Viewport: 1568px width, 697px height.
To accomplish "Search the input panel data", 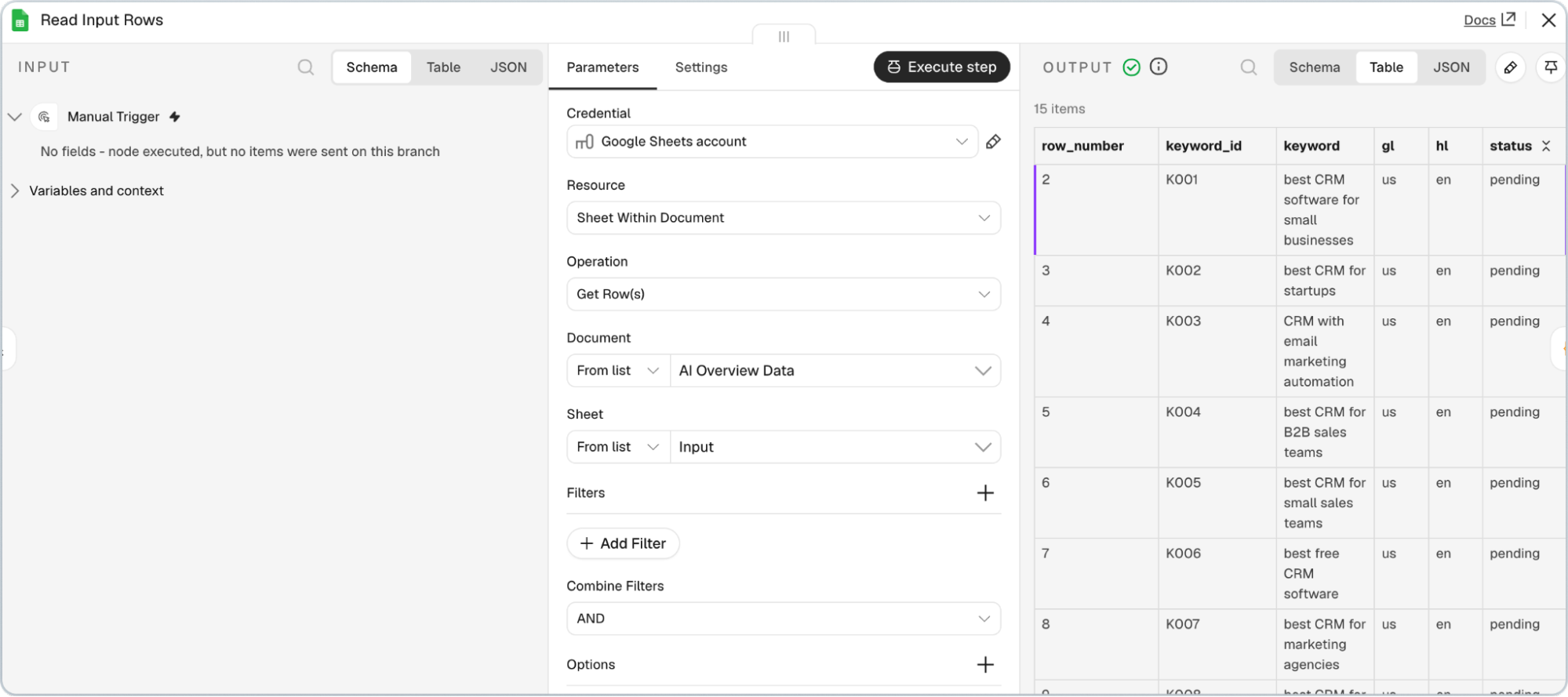I will [x=306, y=67].
